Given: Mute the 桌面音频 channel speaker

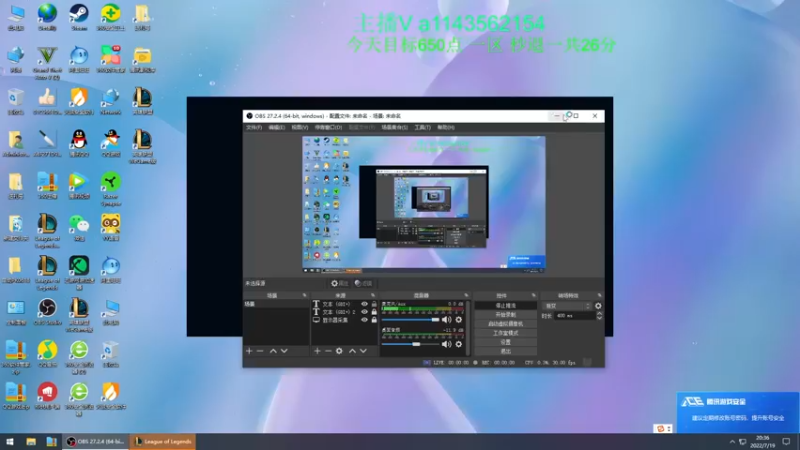Looking at the screenshot, I should click(446, 344).
